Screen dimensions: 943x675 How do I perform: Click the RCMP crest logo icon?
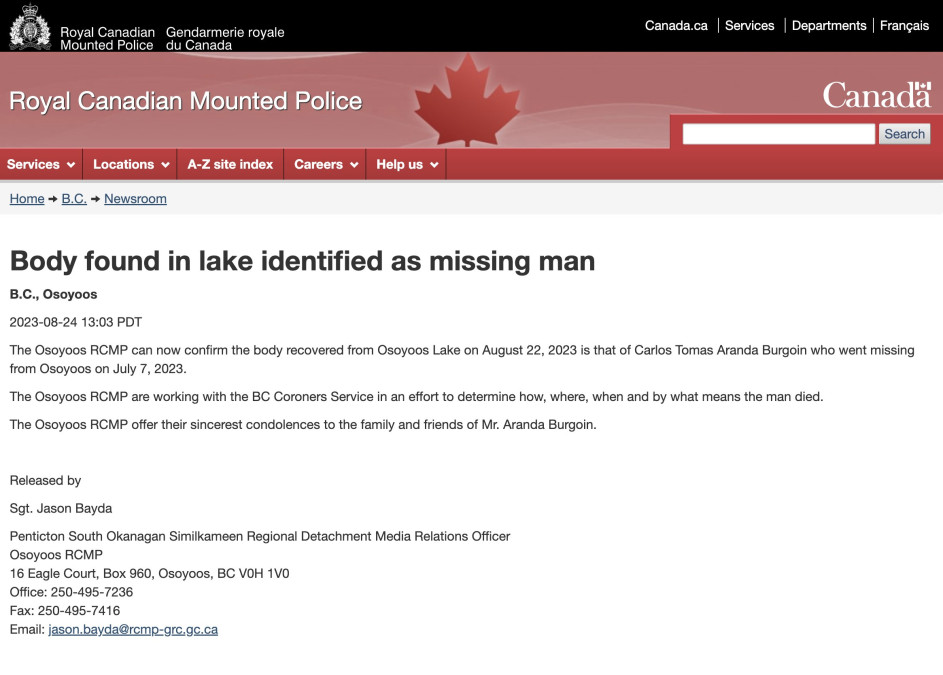pos(29,27)
